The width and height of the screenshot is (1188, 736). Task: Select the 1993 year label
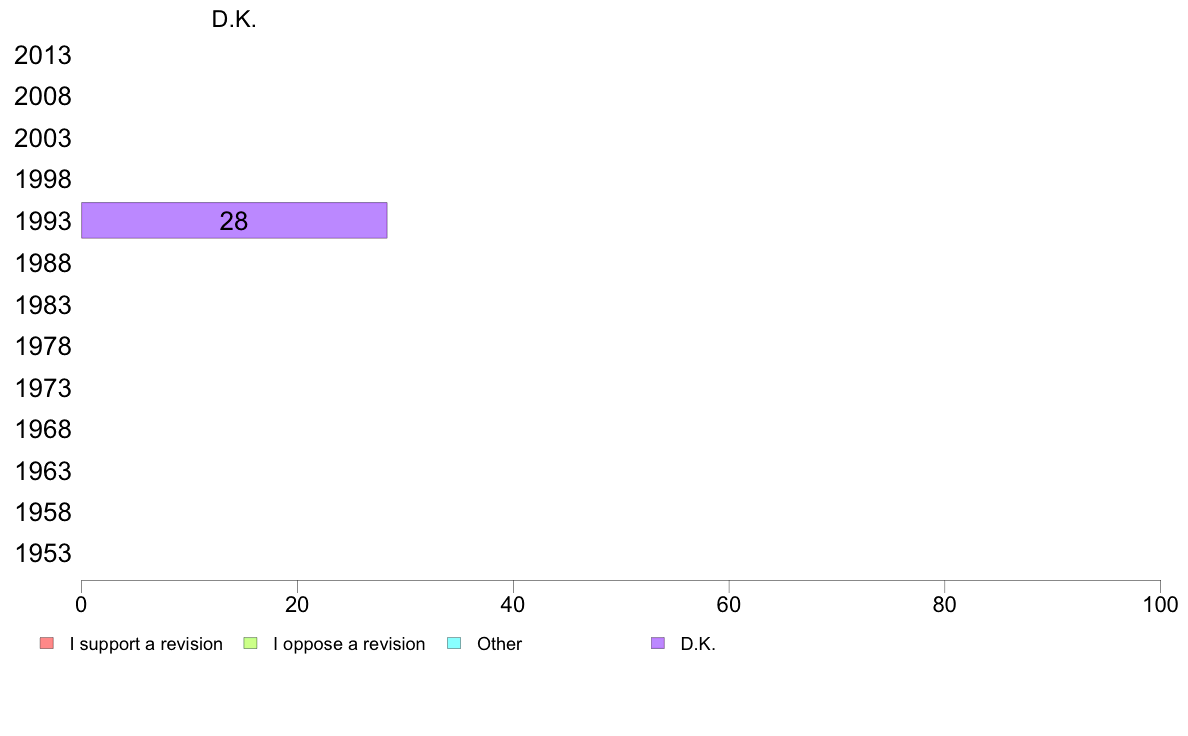(42, 221)
